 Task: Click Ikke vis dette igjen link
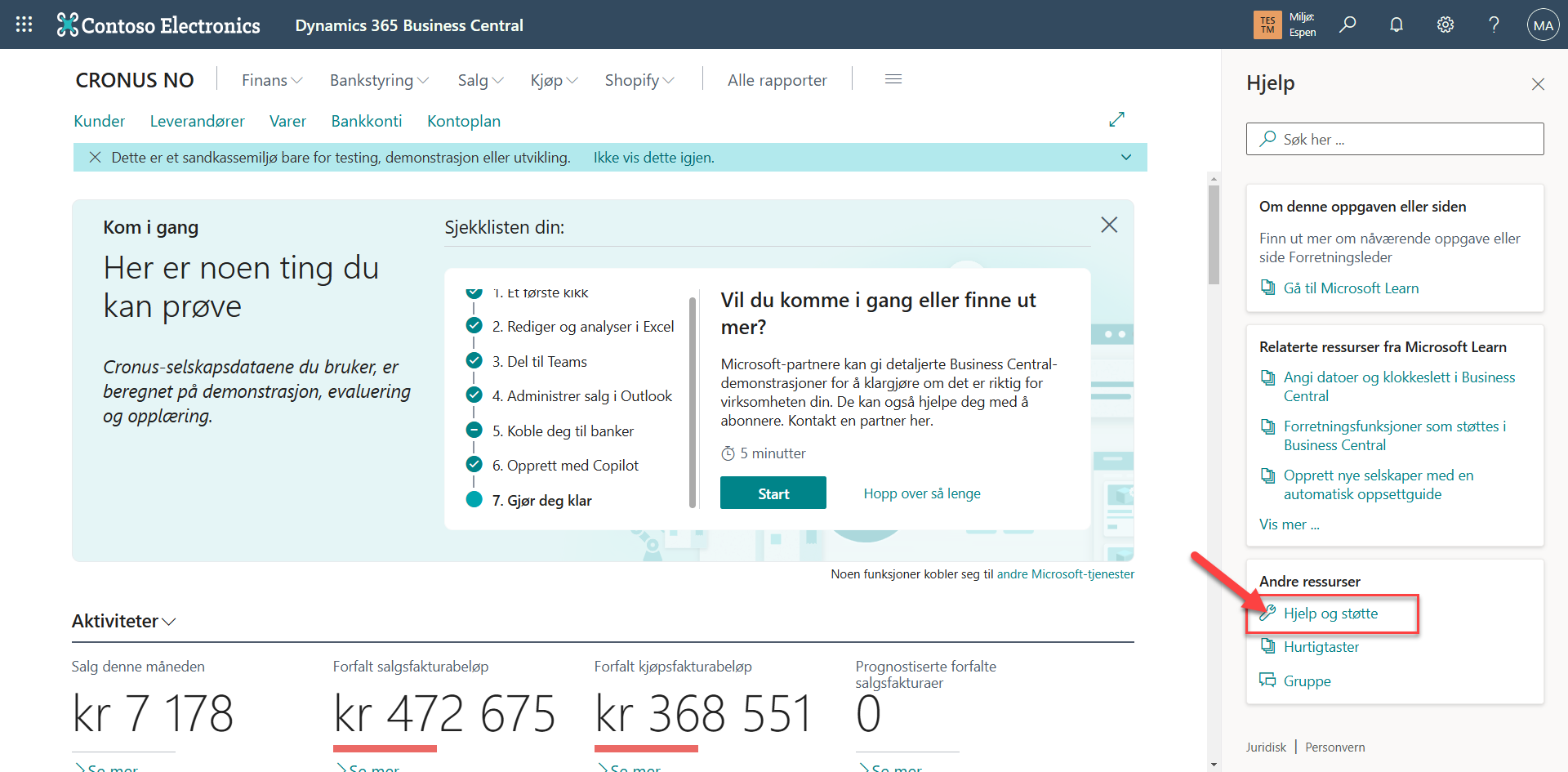pos(654,158)
